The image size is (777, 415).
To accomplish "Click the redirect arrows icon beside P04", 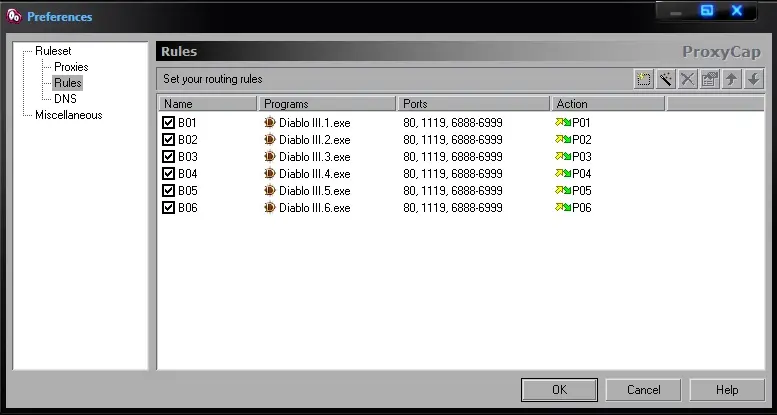I will click(563, 174).
